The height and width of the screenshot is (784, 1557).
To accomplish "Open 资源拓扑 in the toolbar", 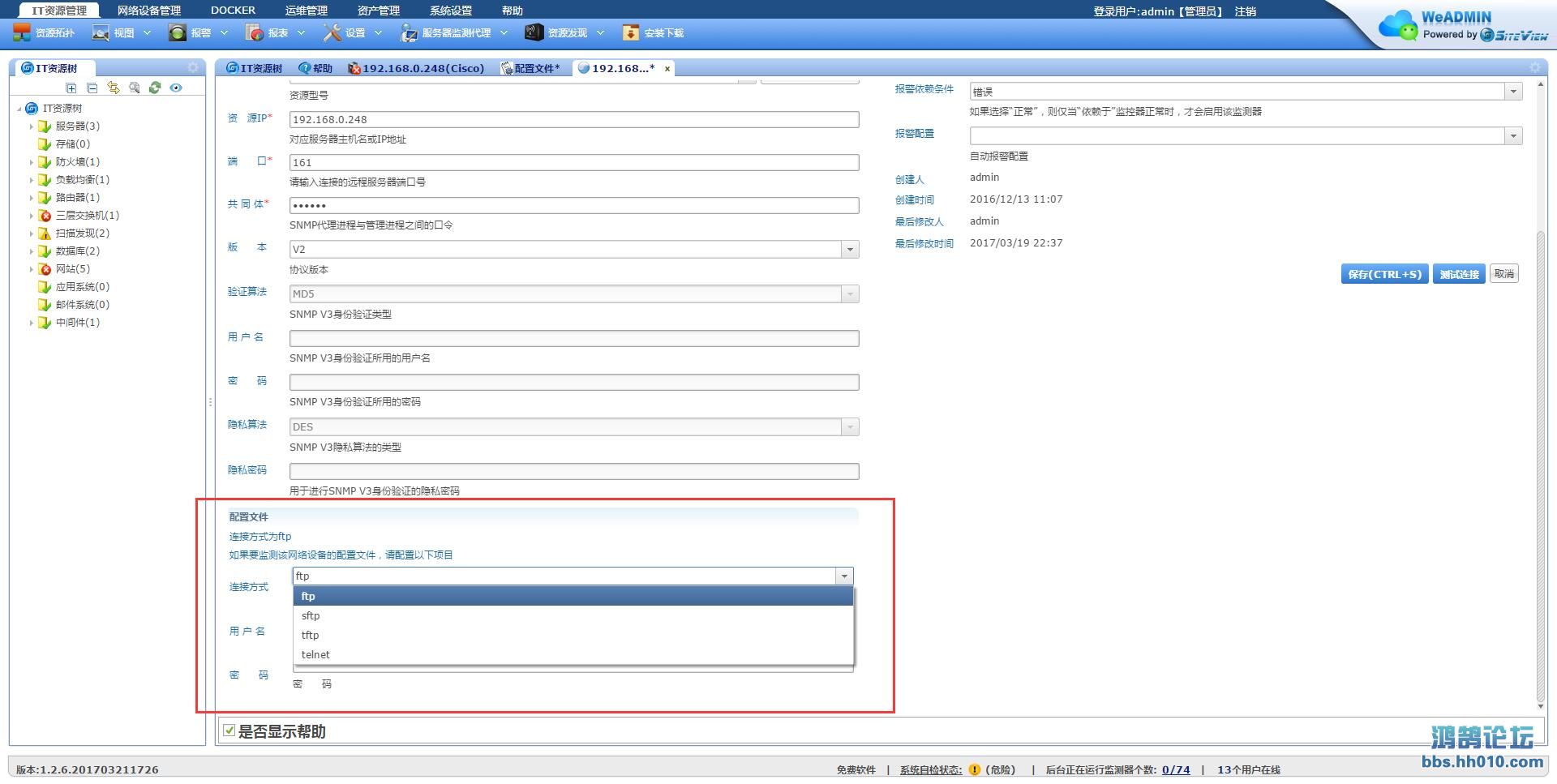I will click(x=44, y=33).
